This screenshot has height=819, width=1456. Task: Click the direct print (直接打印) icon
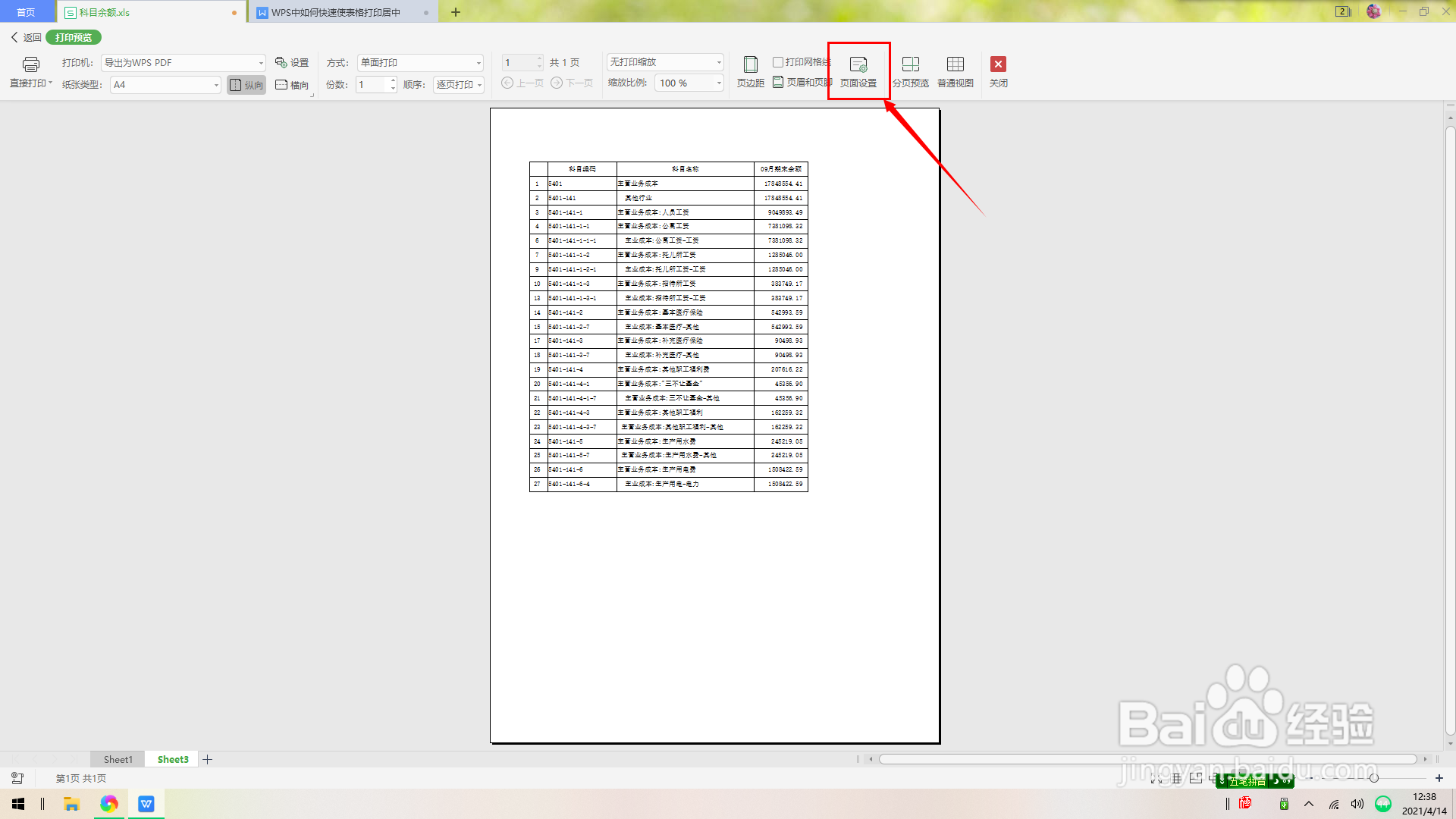tap(30, 65)
